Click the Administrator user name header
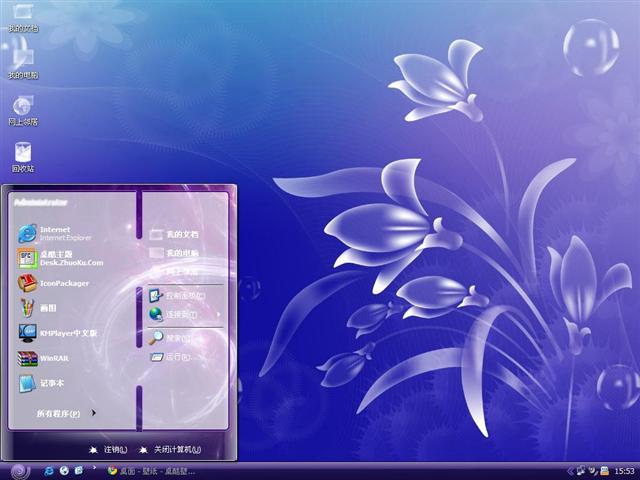 pos(40,202)
